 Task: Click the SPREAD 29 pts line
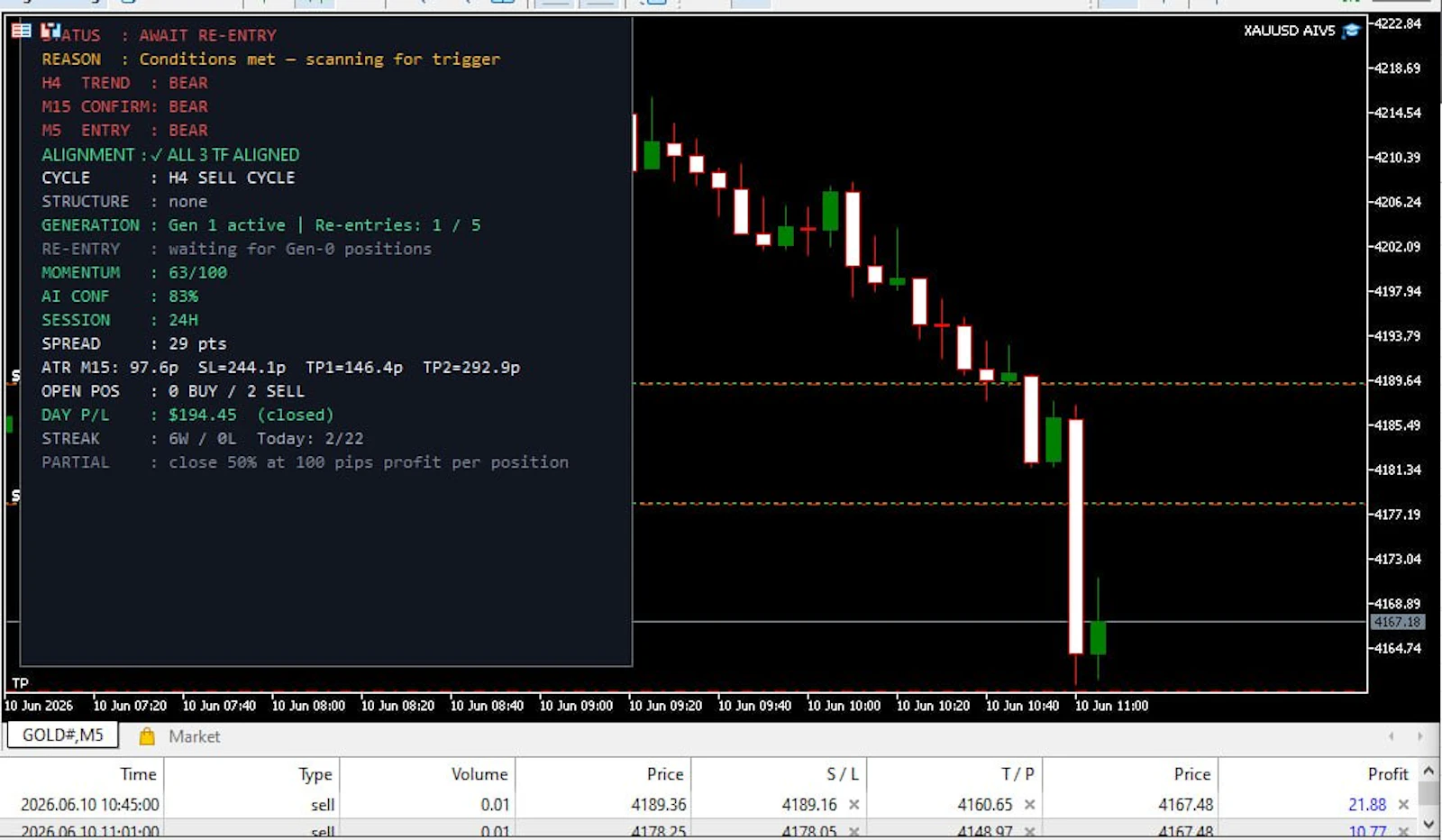click(134, 343)
